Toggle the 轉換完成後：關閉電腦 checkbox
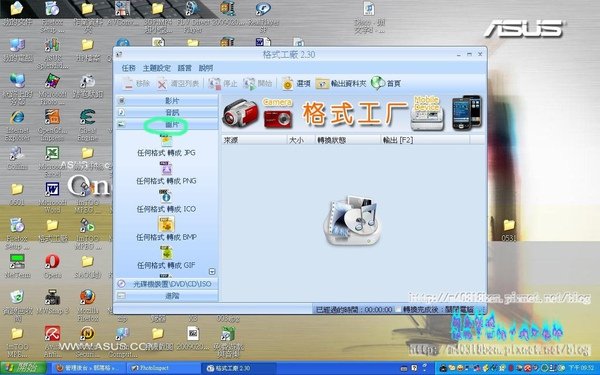 399,309
